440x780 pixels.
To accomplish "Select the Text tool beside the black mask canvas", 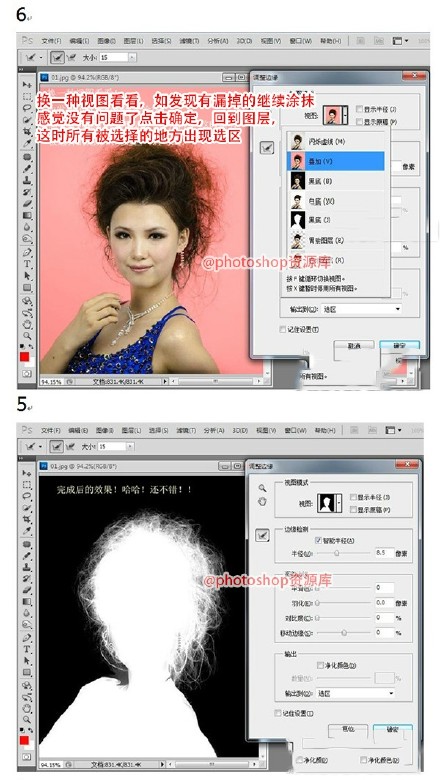I will [27, 649].
